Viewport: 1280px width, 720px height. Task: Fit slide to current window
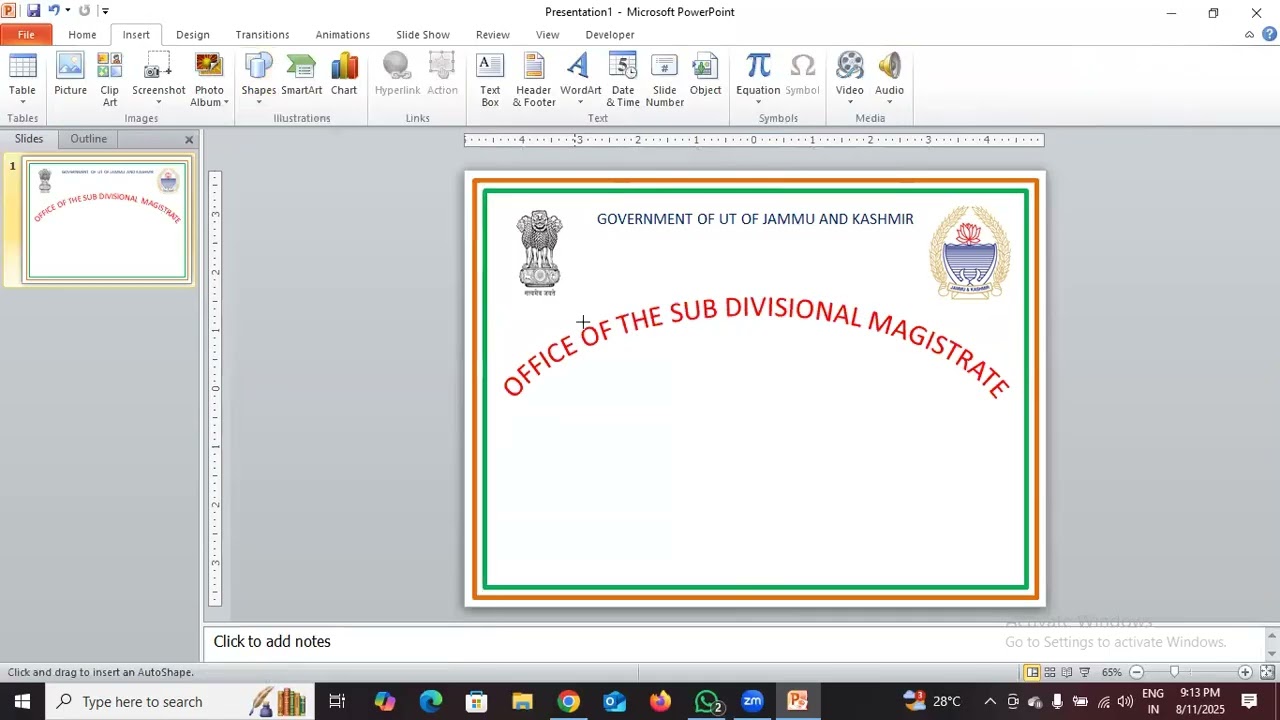click(1267, 672)
